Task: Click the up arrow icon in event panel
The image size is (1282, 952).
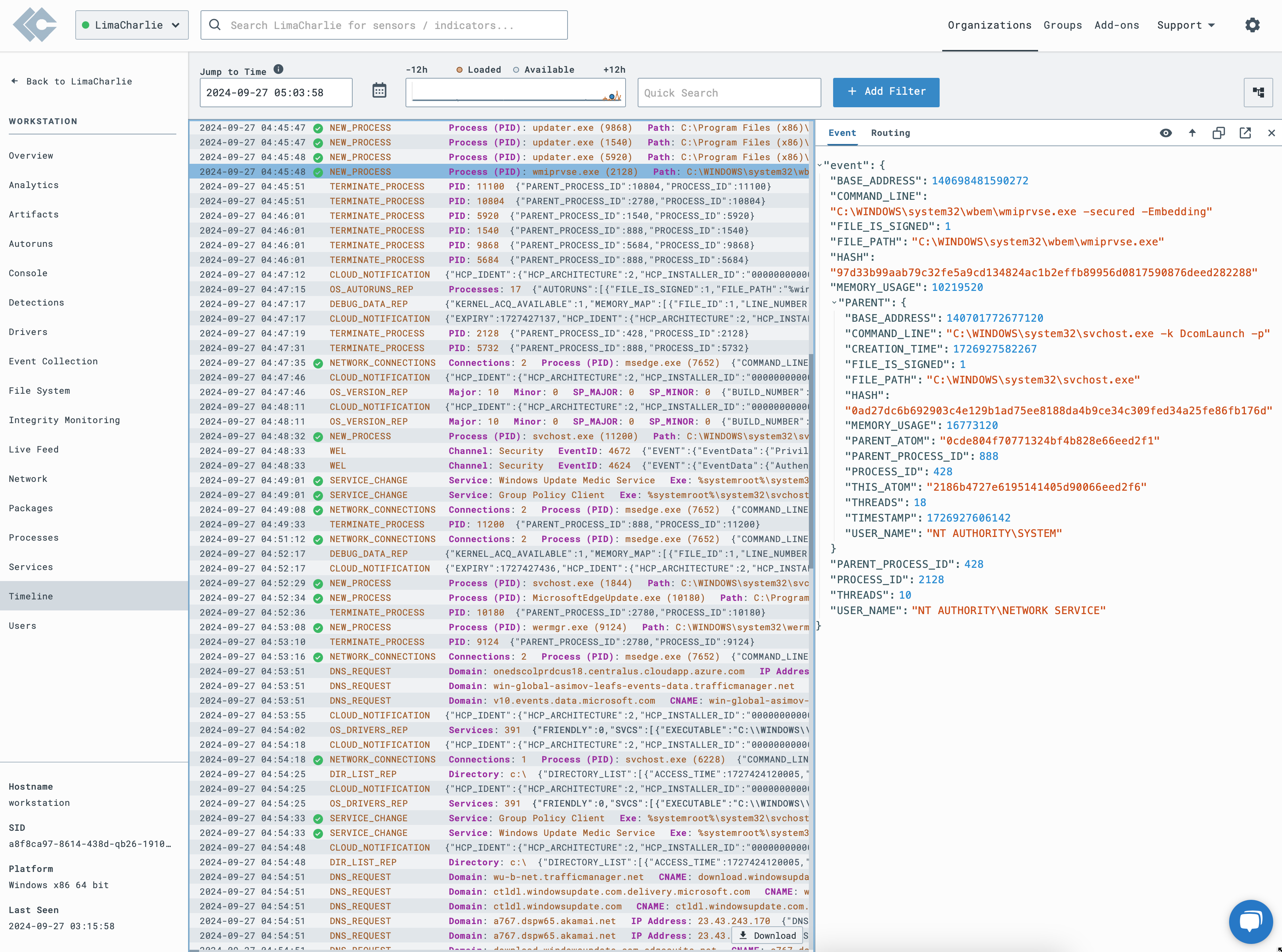Action: (x=1192, y=133)
